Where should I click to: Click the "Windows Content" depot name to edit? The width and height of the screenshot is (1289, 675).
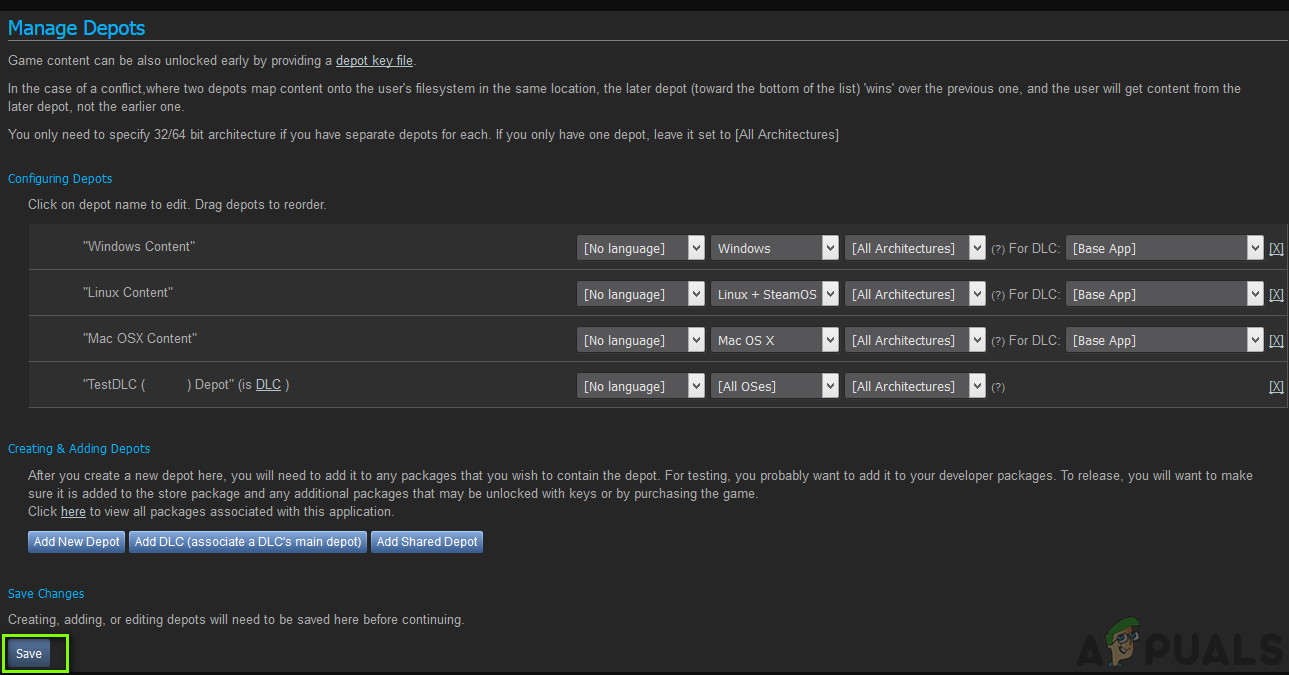tap(139, 246)
